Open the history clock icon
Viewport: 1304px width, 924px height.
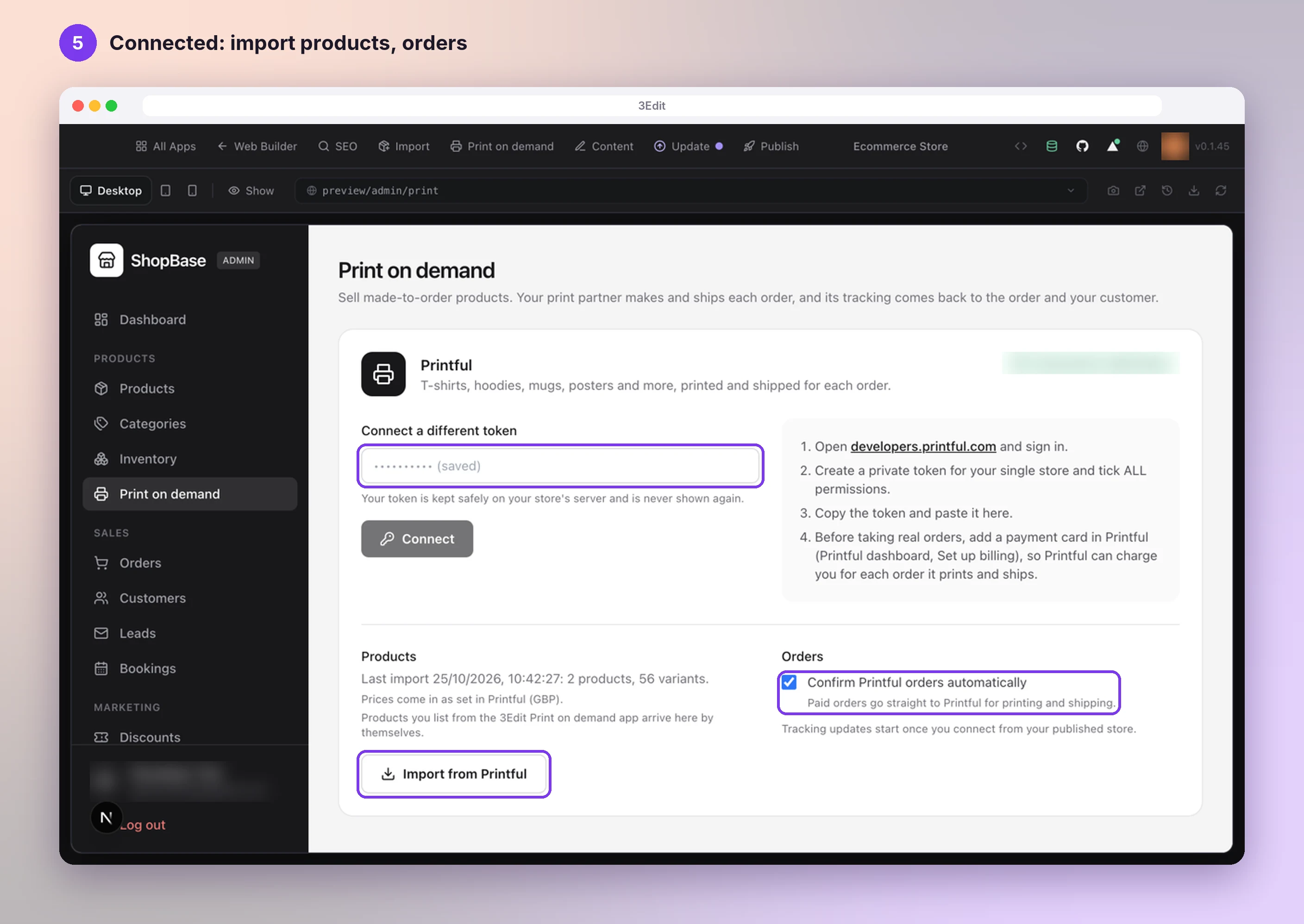1167,191
